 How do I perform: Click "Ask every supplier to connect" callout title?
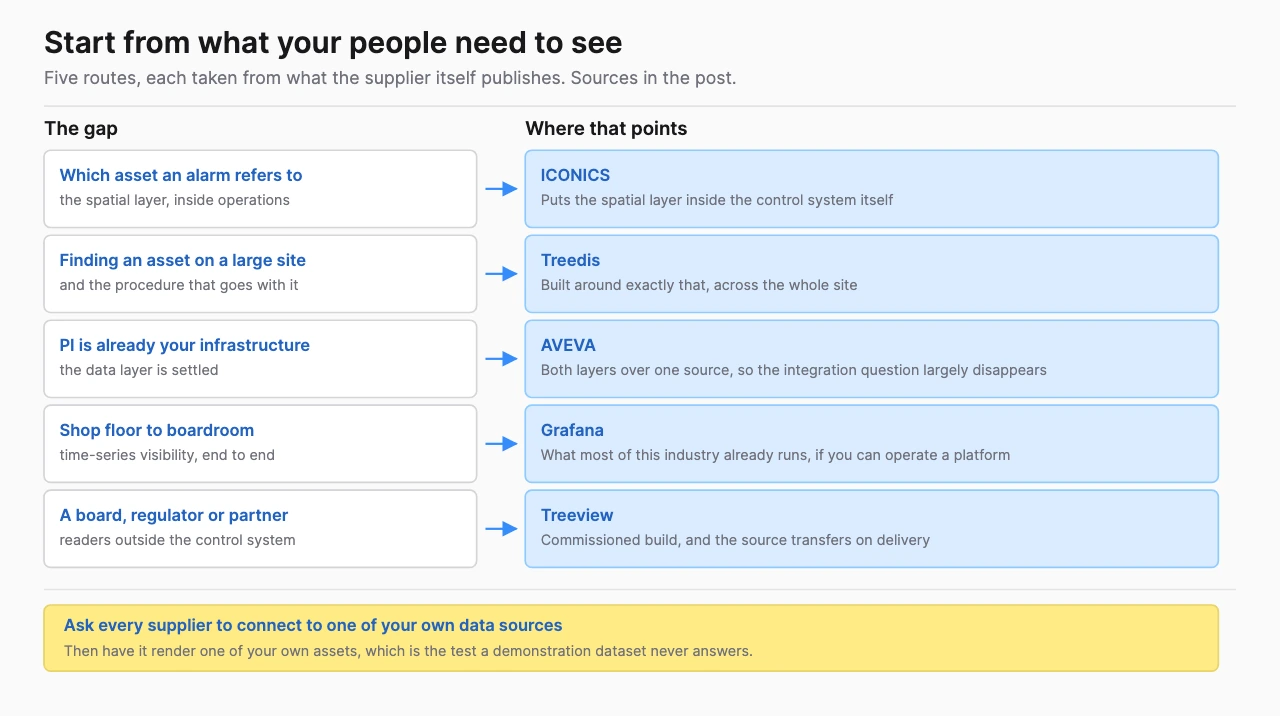(x=313, y=625)
